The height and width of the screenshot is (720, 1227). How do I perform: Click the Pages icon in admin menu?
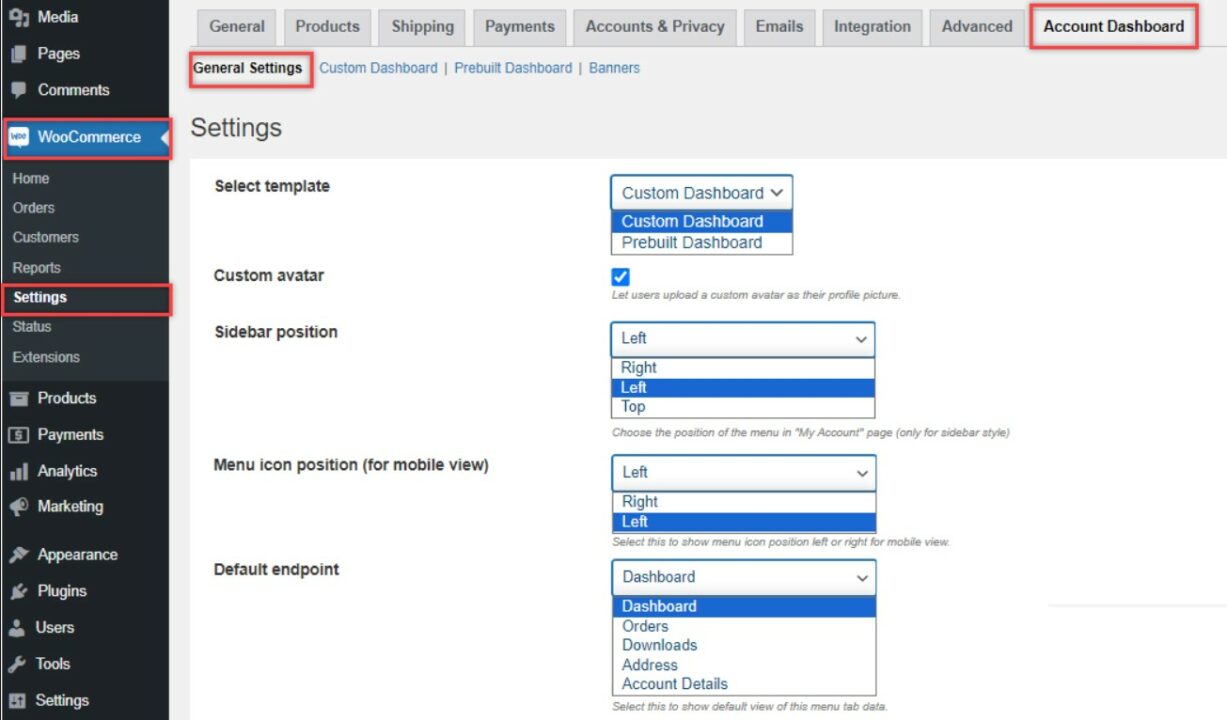[x=18, y=54]
